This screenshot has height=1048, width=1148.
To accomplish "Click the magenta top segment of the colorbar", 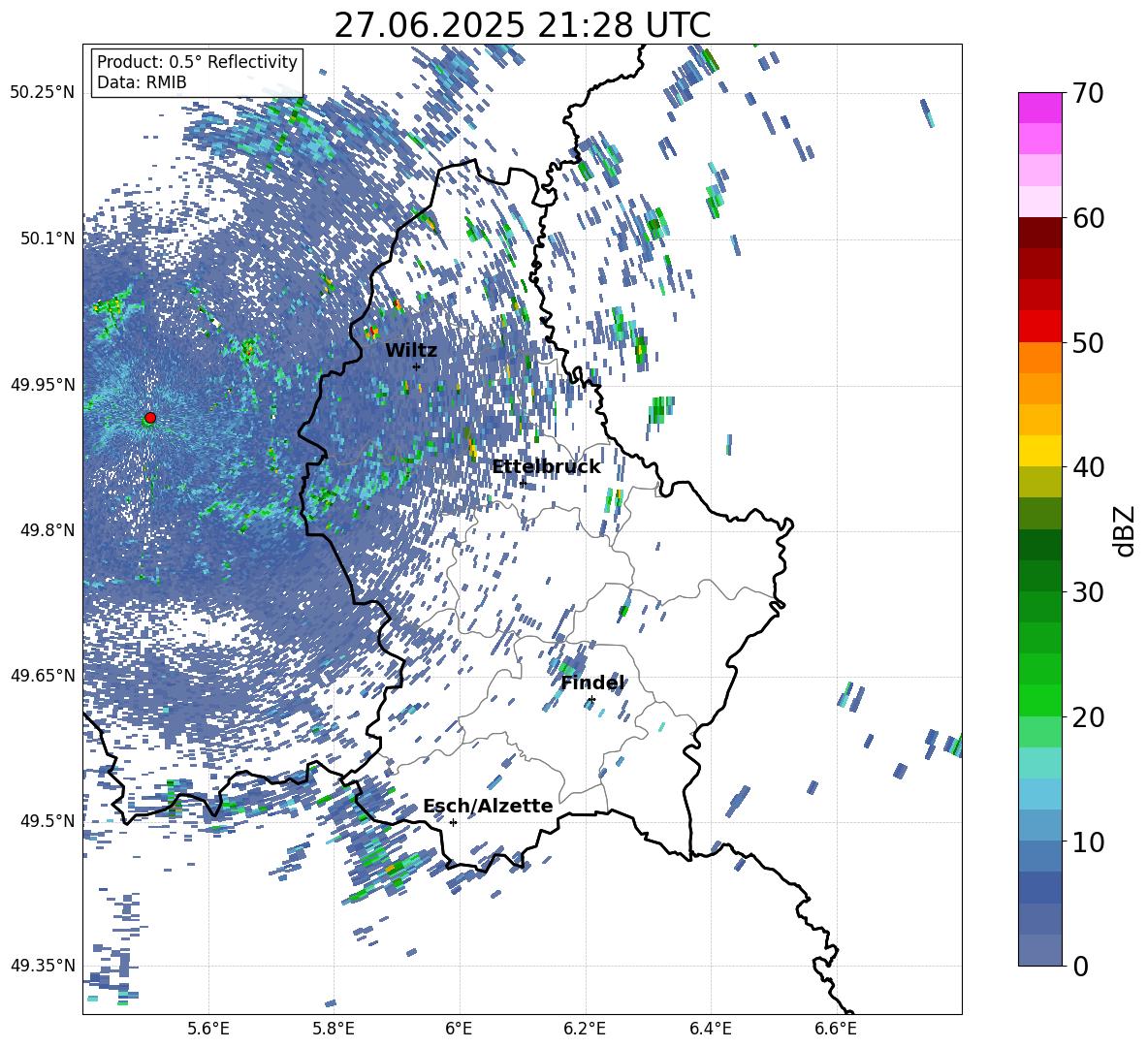I will click(x=1039, y=108).
